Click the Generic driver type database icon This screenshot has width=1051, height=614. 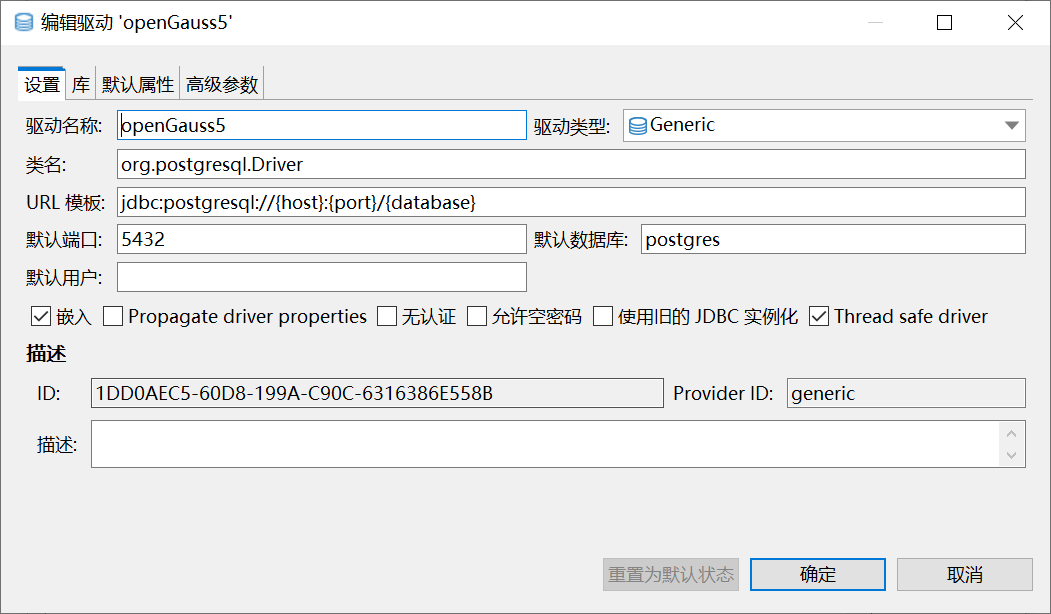(x=638, y=125)
